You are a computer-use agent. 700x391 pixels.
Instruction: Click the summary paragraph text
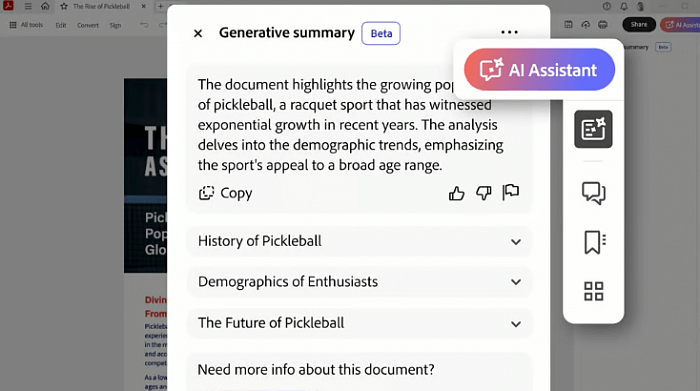[x=350, y=125]
